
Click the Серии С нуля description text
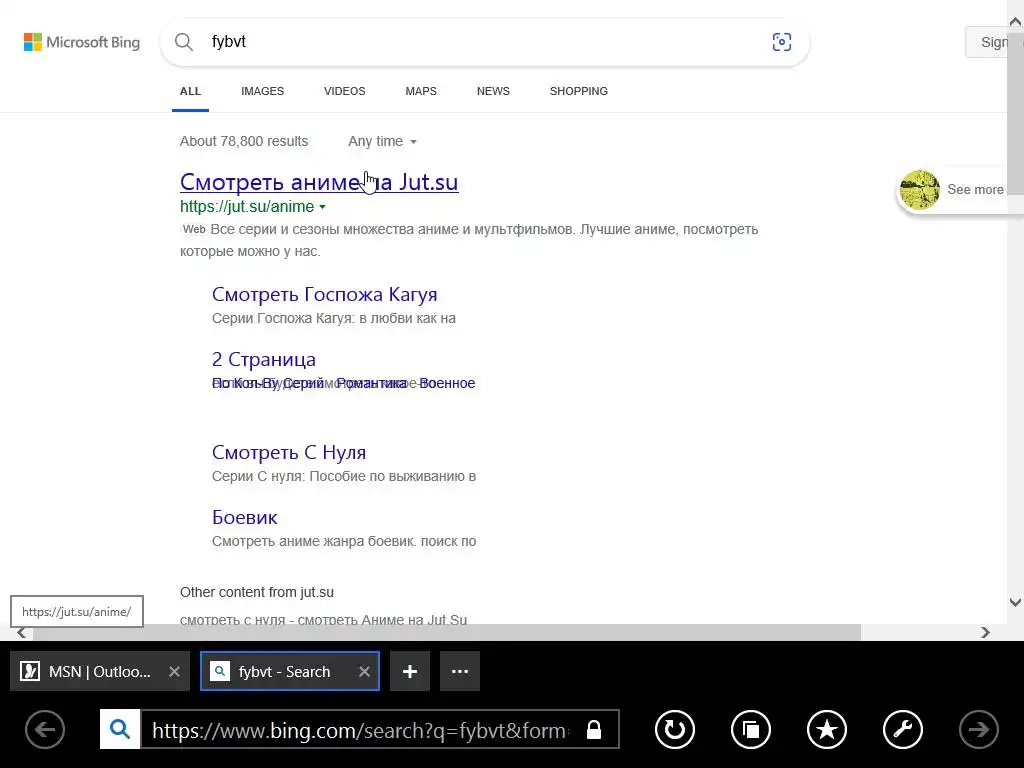tap(344, 476)
